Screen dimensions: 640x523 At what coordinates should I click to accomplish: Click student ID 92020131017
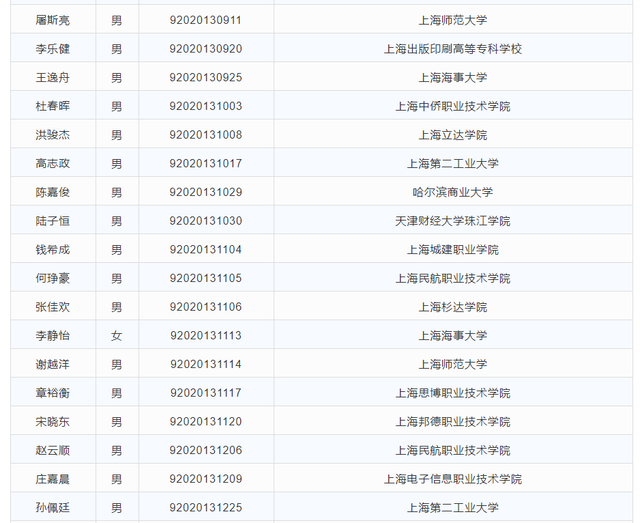[x=206, y=164]
